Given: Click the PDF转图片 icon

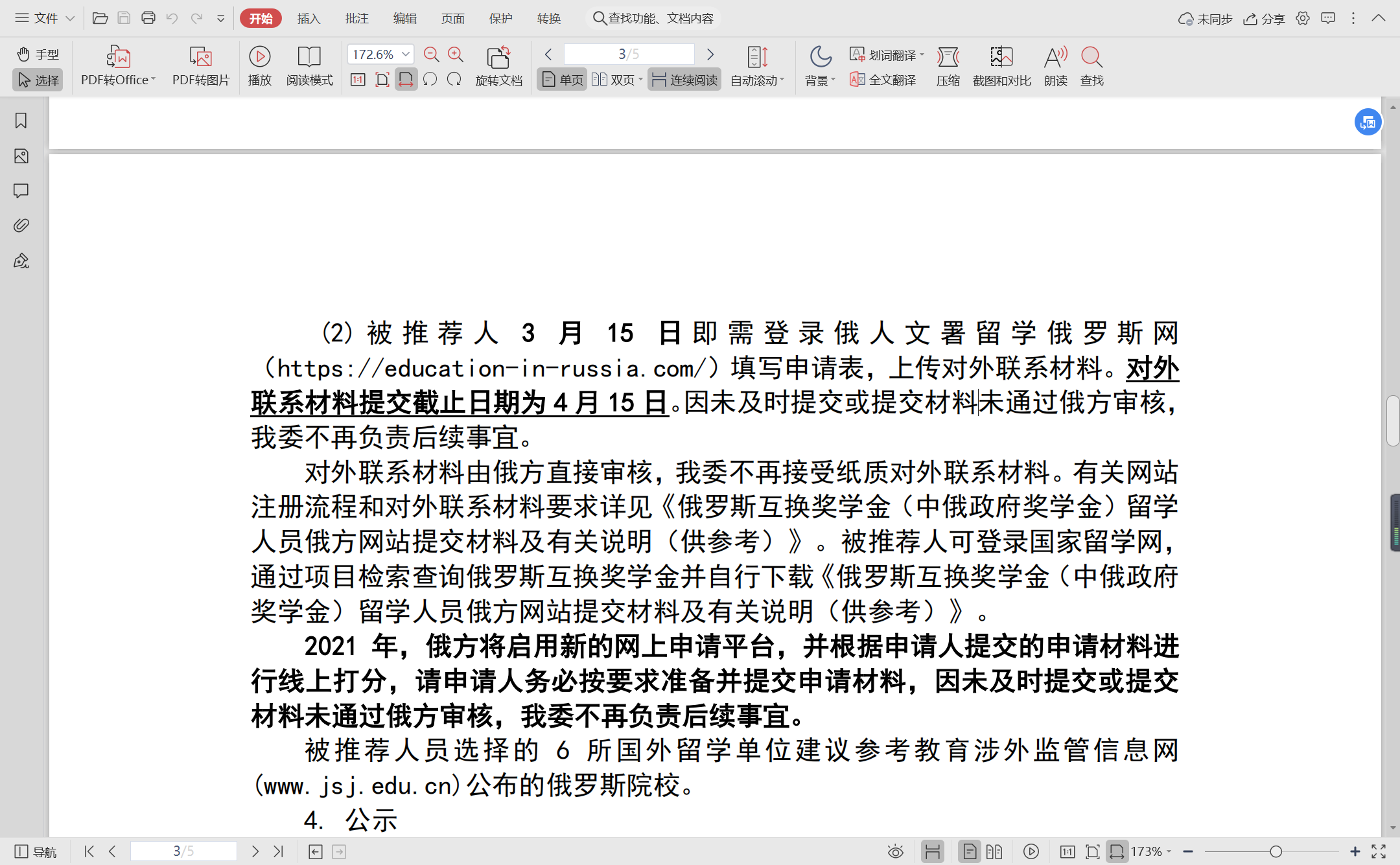Looking at the screenshot, I should [x=200, y=58].
